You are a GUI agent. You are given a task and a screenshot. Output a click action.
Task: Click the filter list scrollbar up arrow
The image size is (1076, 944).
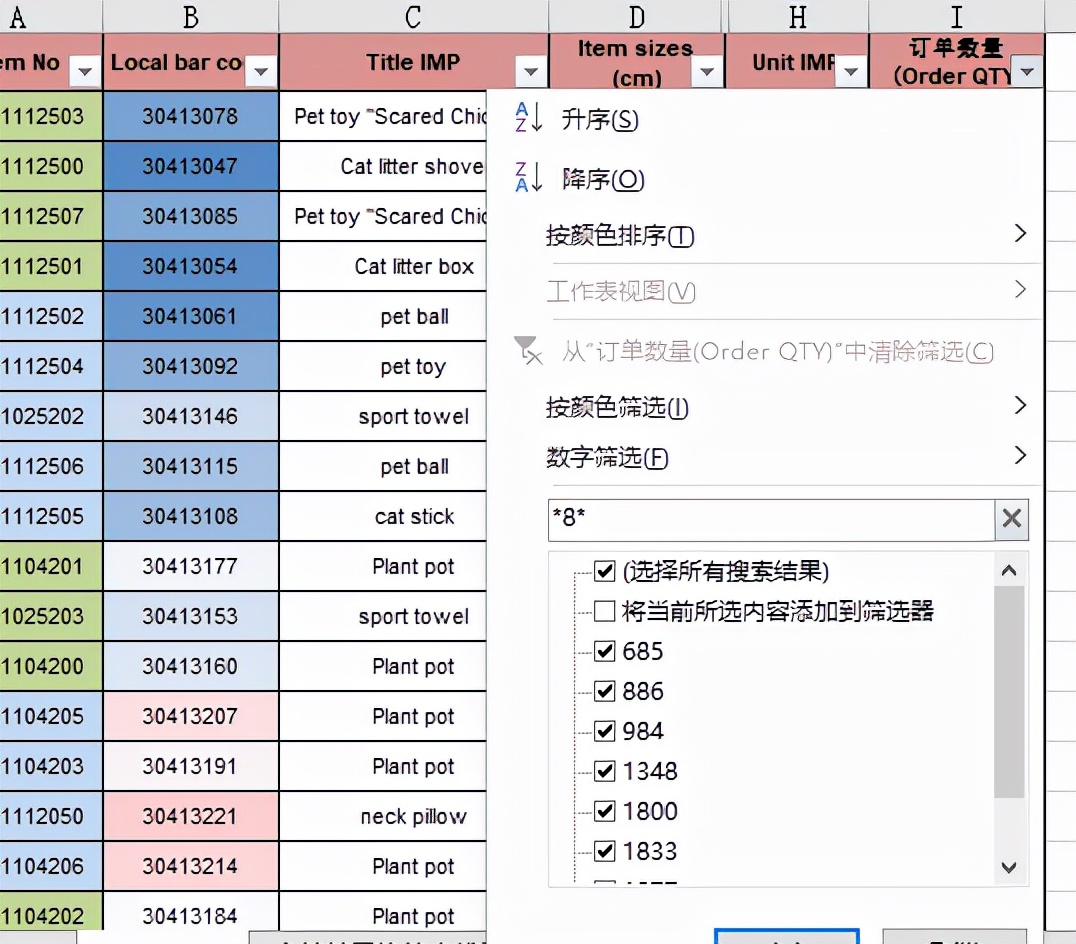pos(1009,570)
